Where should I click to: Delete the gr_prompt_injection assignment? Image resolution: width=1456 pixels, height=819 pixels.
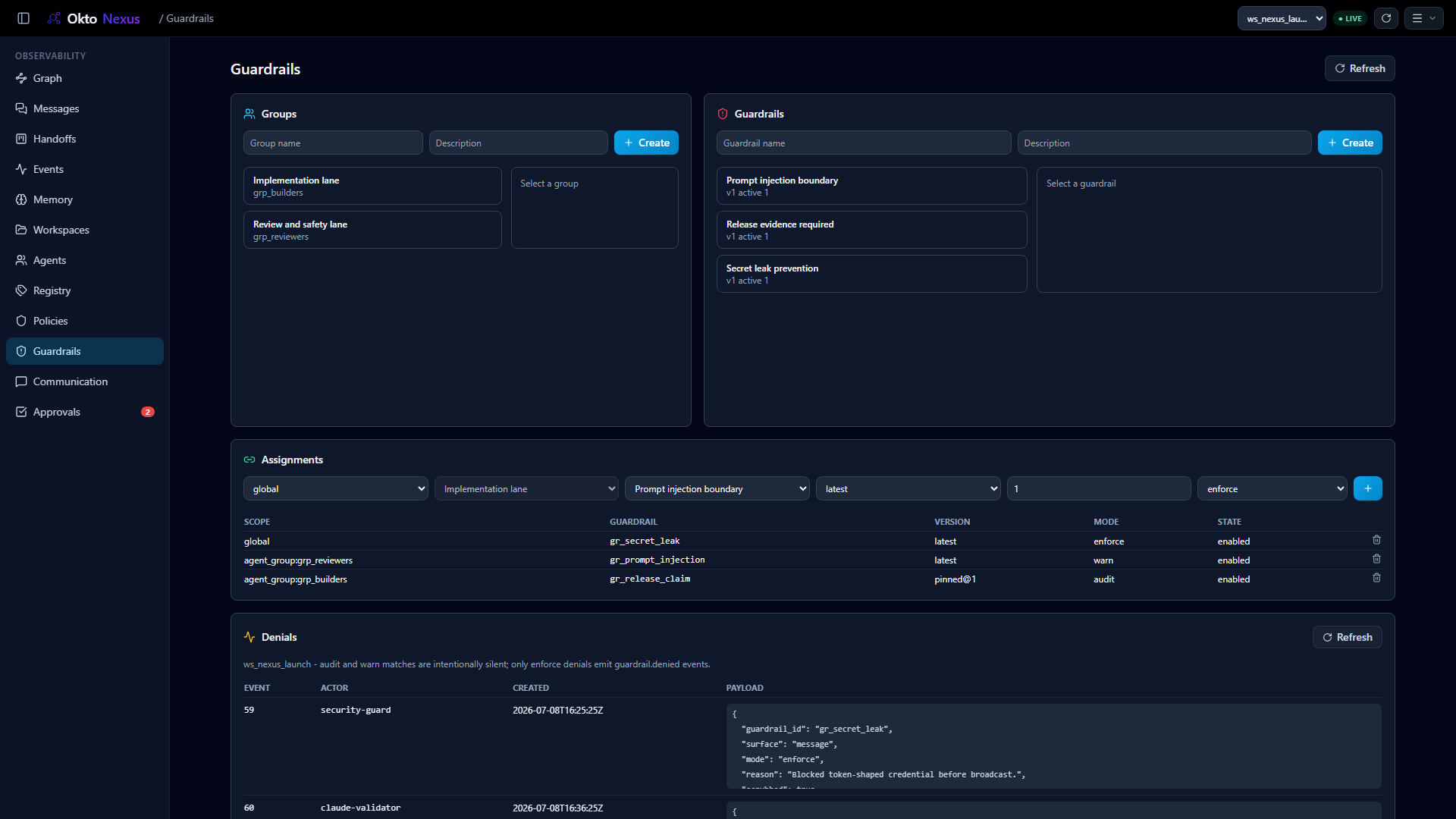coord(1376,559)
